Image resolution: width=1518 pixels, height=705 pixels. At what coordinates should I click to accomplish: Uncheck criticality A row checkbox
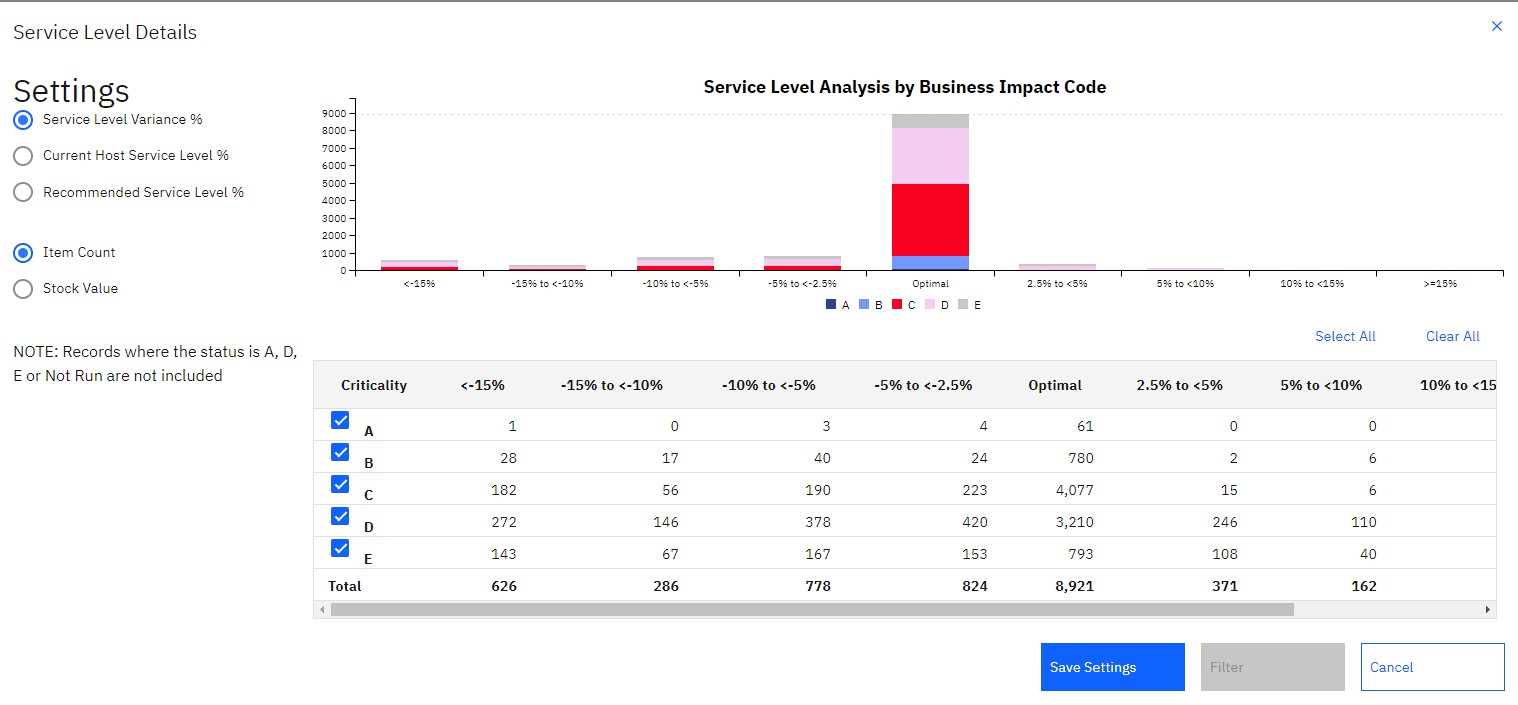pyautogui.click(x=340, y=420)
